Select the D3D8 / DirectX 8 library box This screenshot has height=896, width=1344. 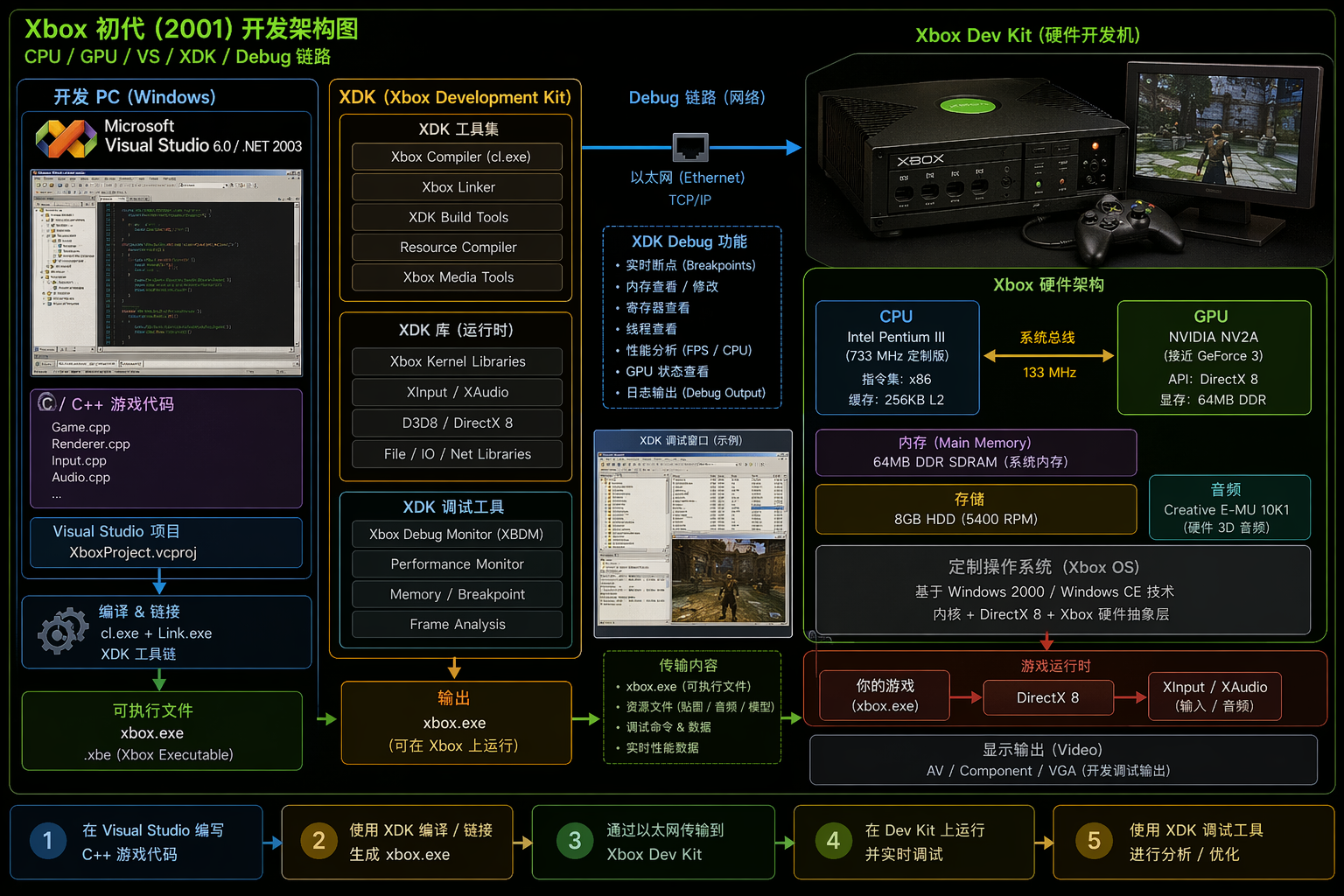[x=458, y=423]
